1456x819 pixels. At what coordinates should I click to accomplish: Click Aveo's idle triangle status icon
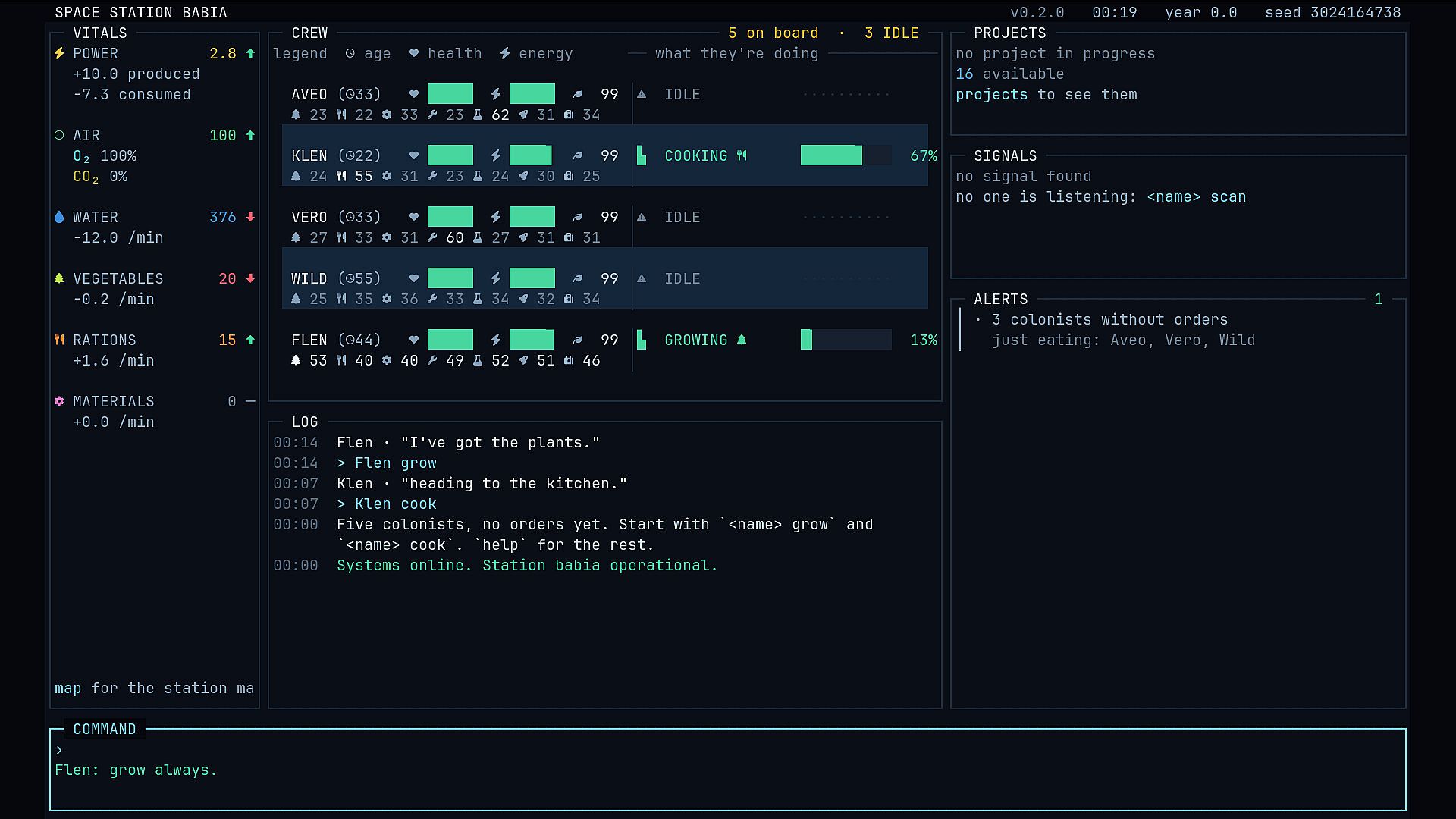click(642, 95)
